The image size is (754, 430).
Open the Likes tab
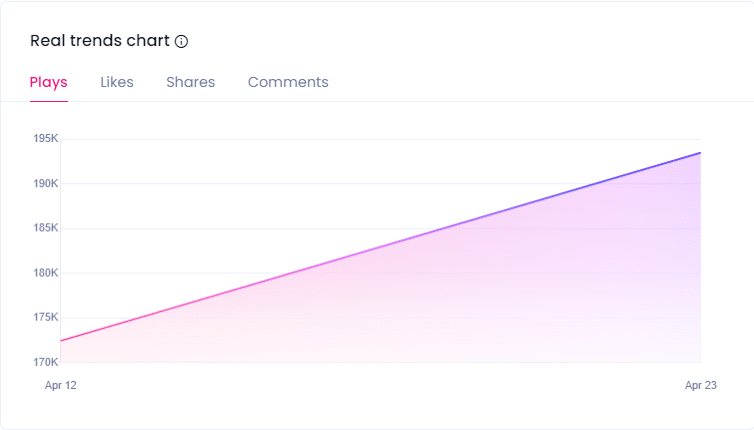(x=117, y=82)
